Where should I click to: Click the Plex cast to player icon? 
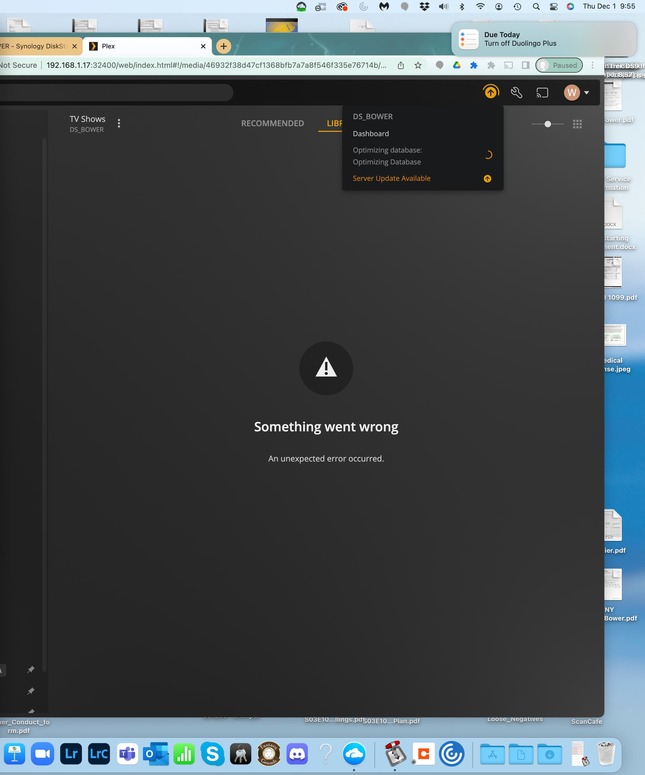542,92
